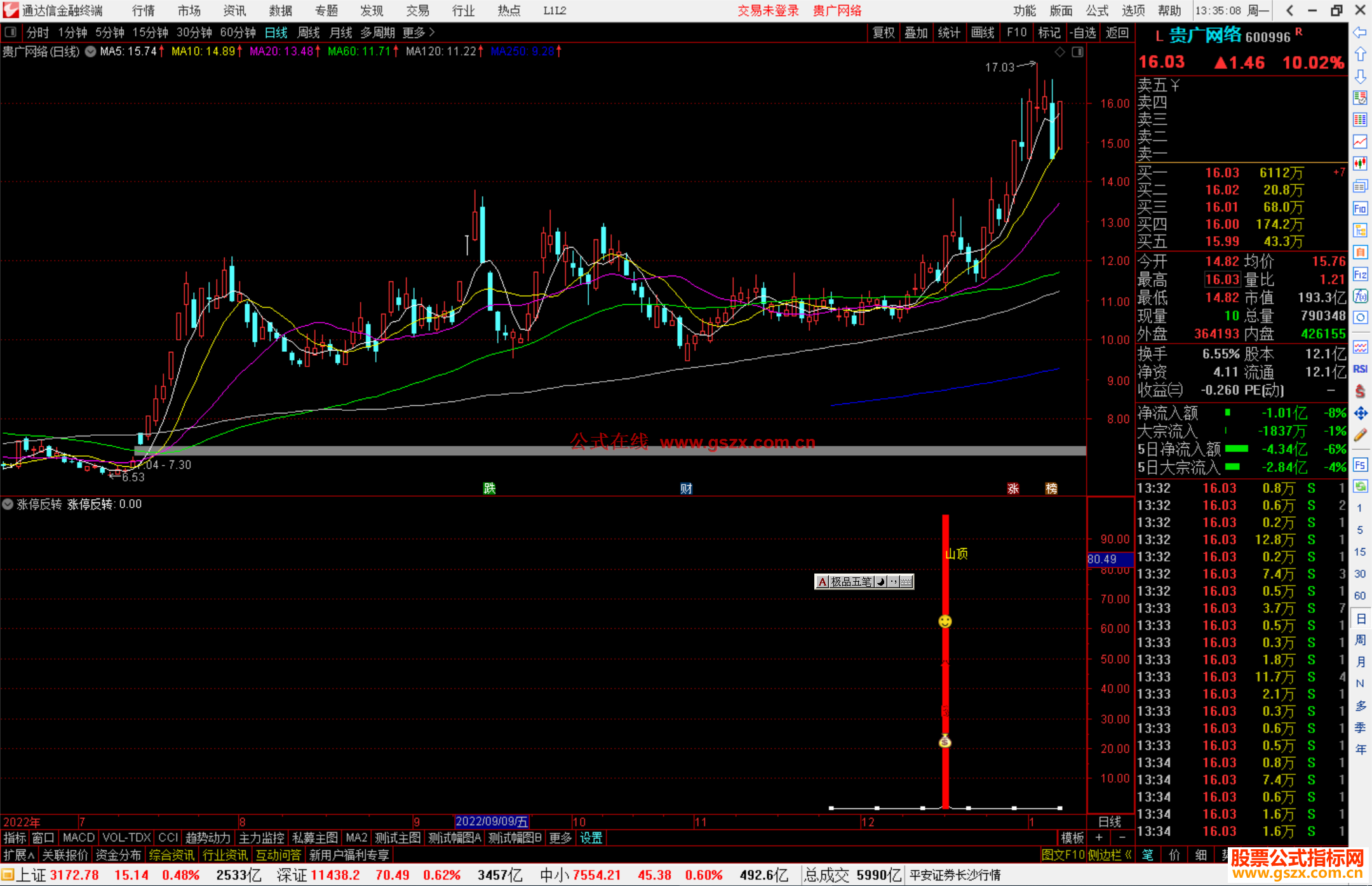The image size is (1372, 886).
Task: Open the F10 company info sidebar icon
Action: [x=1360, y=209]
